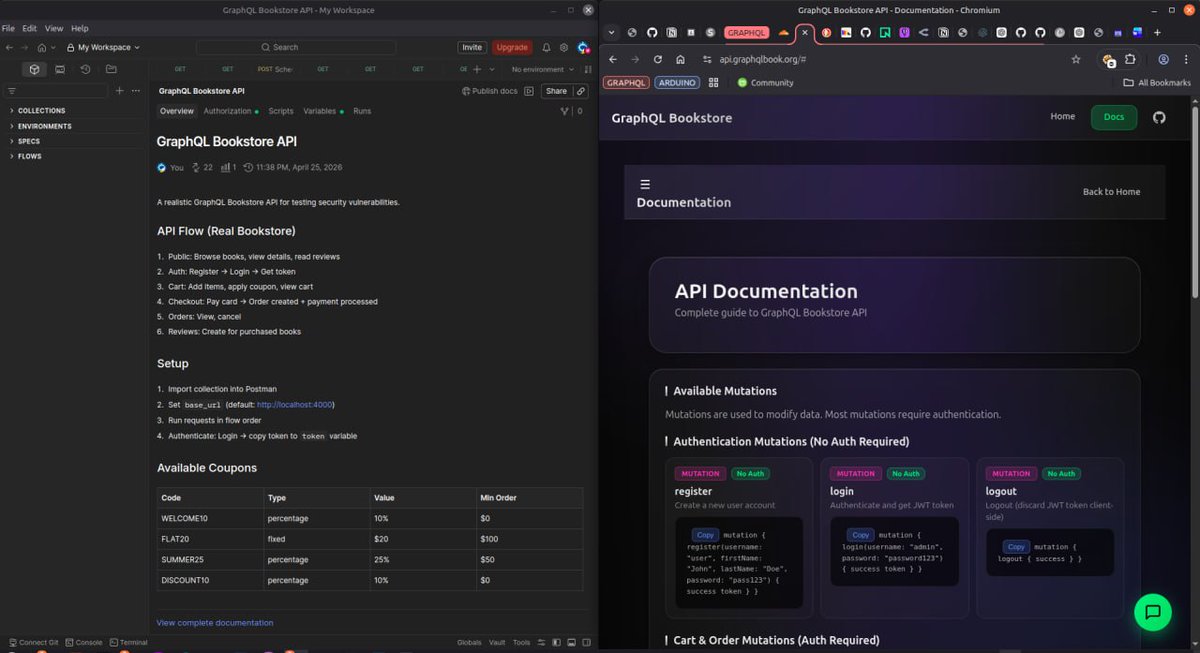Open the sidebar three-dot options menu
Viewport: 1200px width, 653px height.
coord(136,90)
